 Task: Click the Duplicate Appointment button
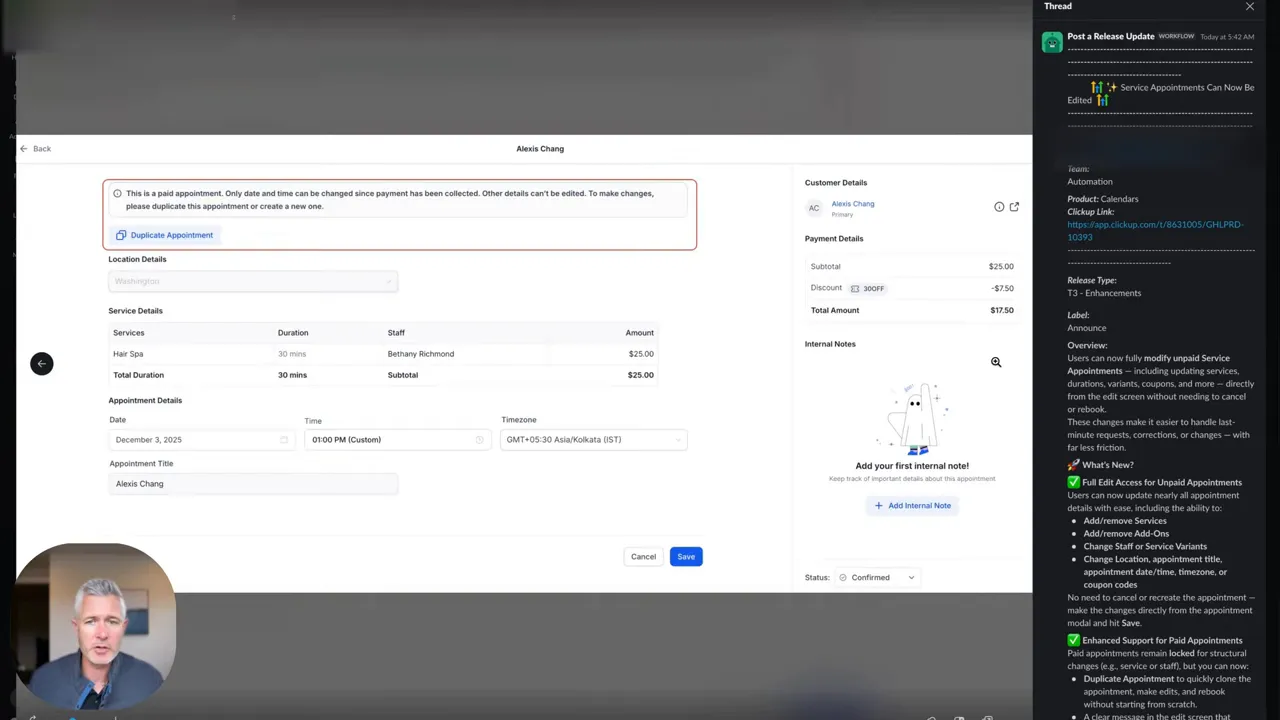click(x=164, y=235)
